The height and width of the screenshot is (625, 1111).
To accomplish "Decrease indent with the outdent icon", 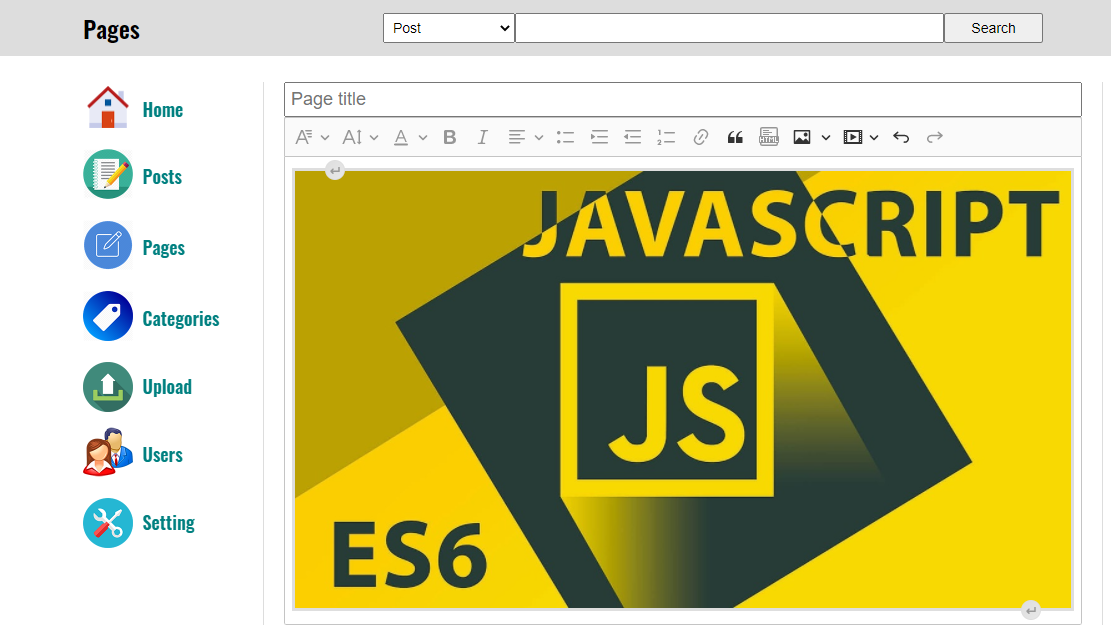I will click(633, 137).
